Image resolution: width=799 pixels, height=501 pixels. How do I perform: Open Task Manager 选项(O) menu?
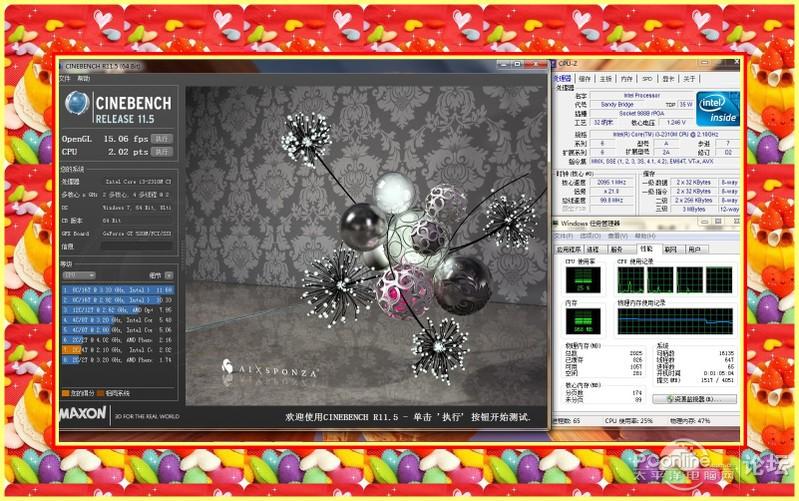point(590,236)
